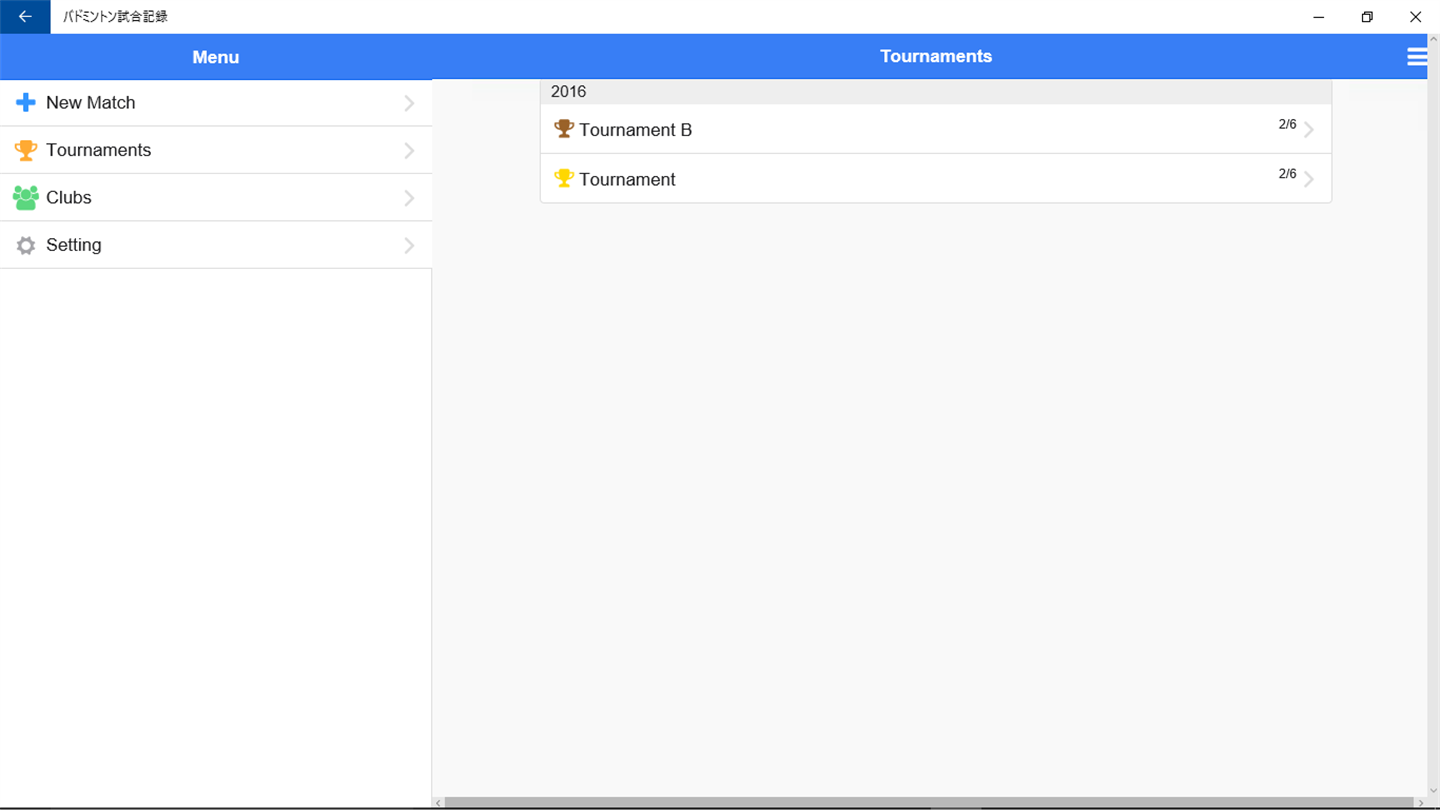Viewport: 1440px width, 810px height.
Task: Open the Clubs menu entry
Action: [216, 197]
